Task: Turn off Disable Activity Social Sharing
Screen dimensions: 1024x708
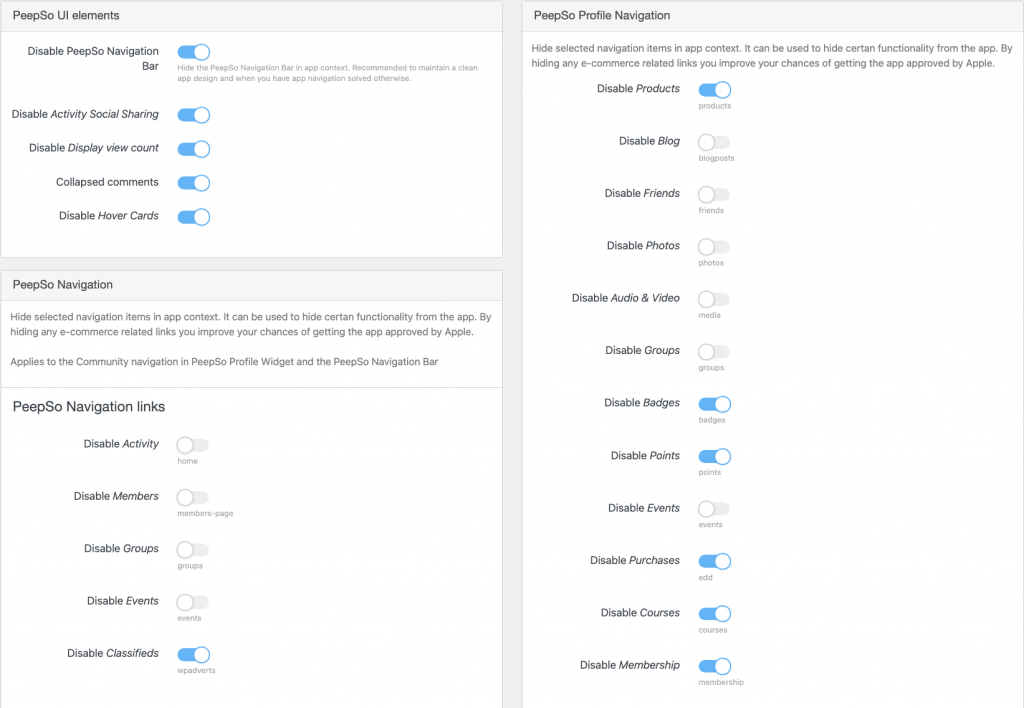Action: 194,115
